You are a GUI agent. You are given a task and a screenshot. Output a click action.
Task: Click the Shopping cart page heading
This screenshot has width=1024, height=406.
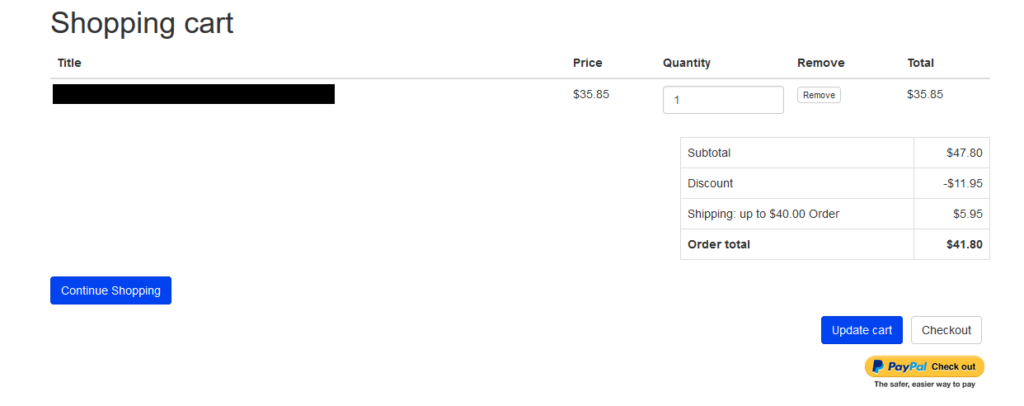[x=142, y=23]
